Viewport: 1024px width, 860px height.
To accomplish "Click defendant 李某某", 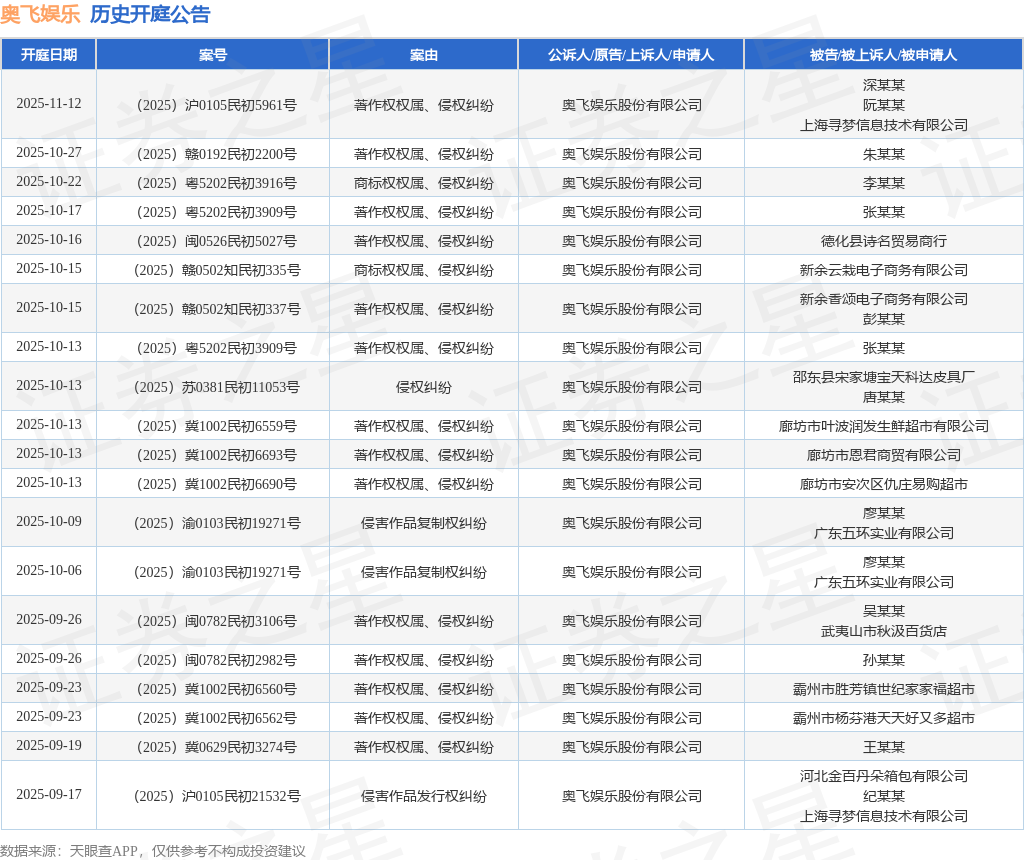I will 884,183.
